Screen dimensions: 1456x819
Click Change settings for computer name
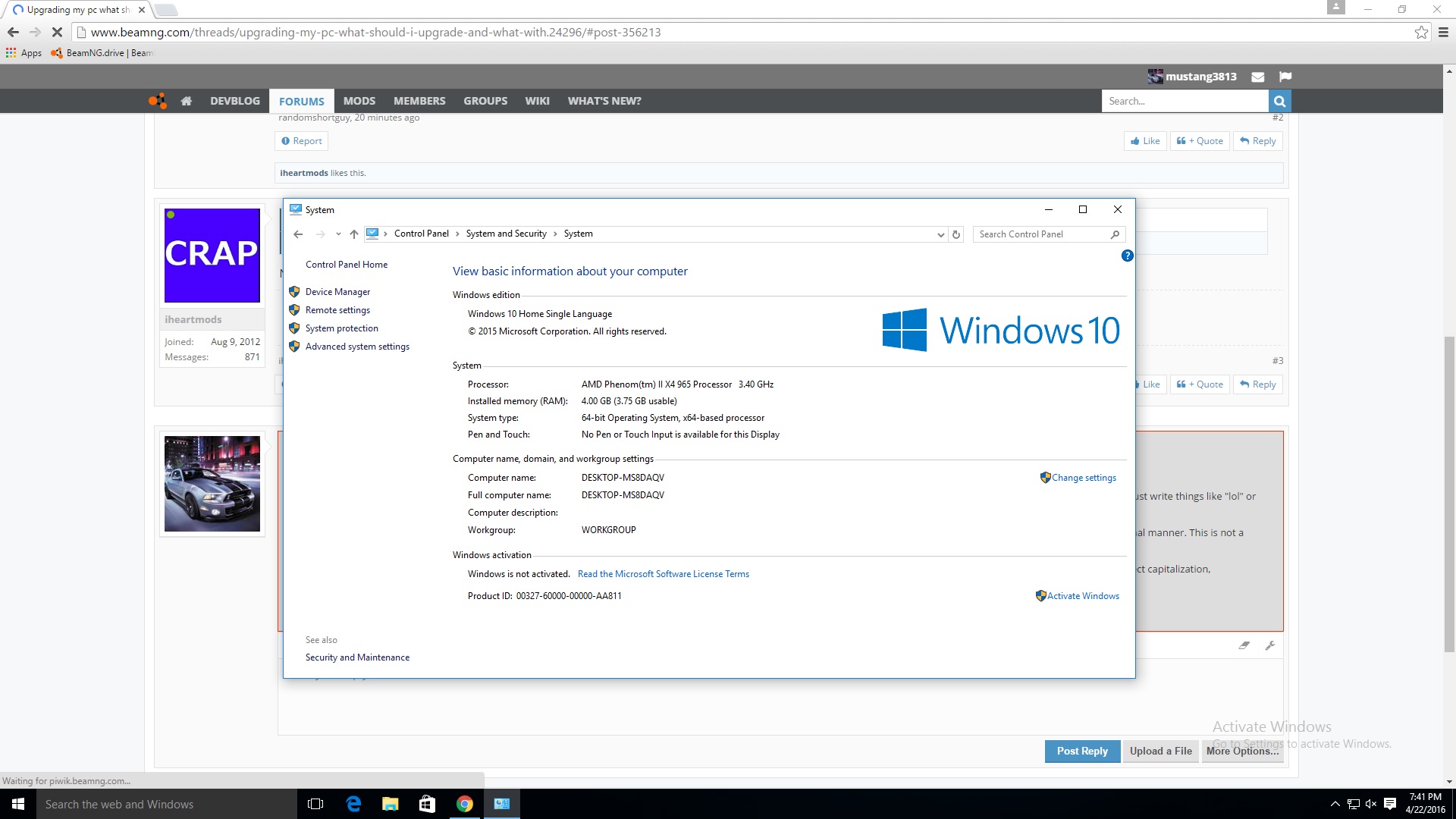[1084, 478]
